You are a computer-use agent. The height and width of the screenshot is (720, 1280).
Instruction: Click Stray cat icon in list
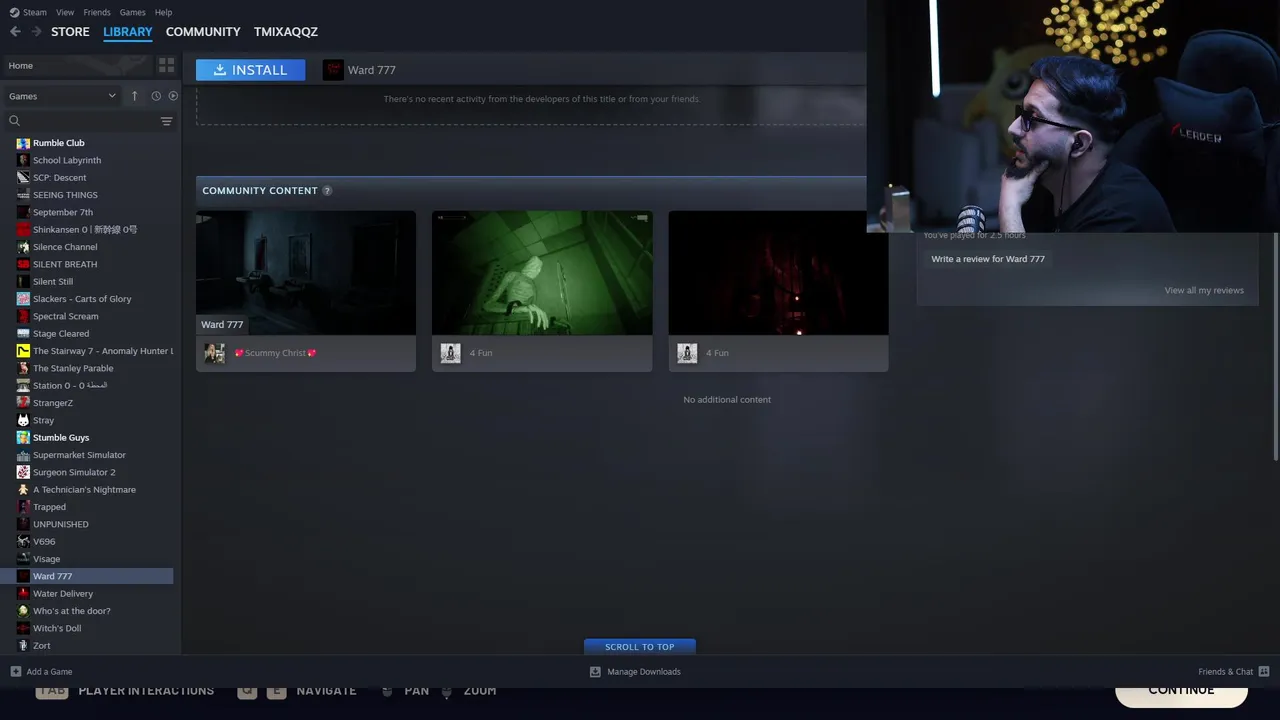tap(23, 420)
